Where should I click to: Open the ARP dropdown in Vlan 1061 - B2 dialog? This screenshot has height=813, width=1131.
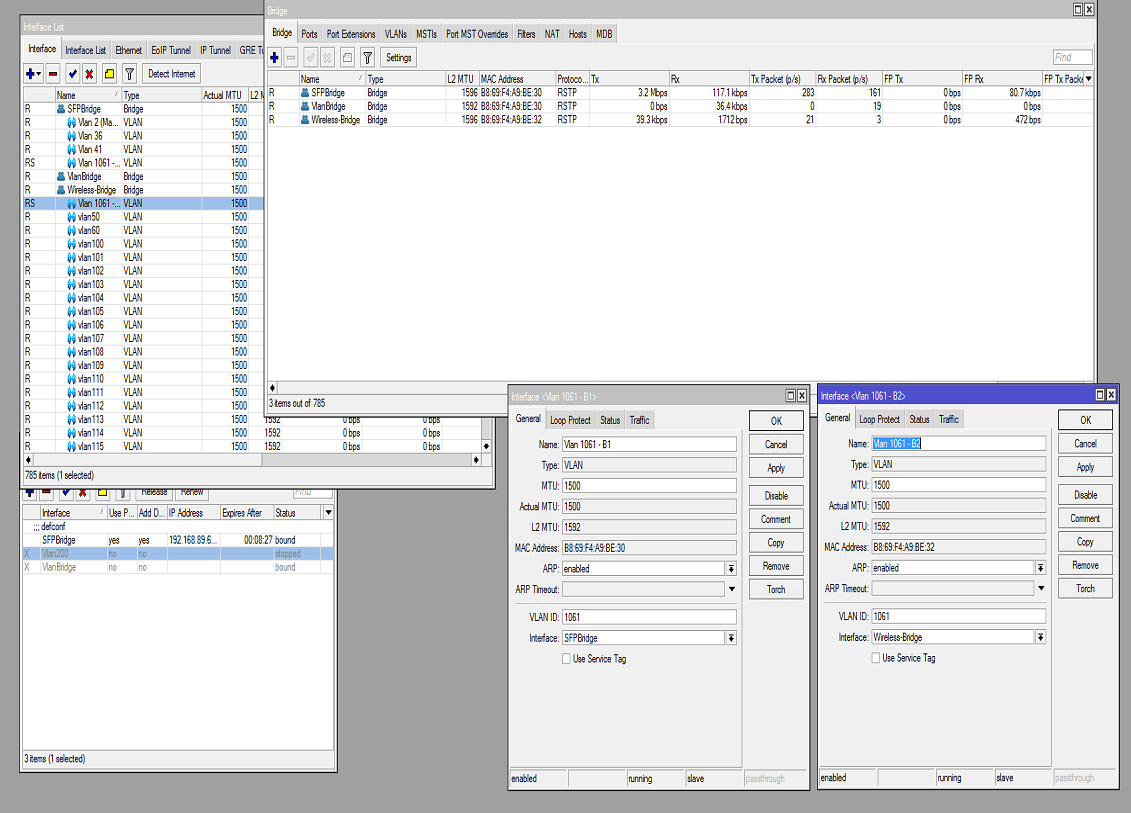(x=1041, y=568)
